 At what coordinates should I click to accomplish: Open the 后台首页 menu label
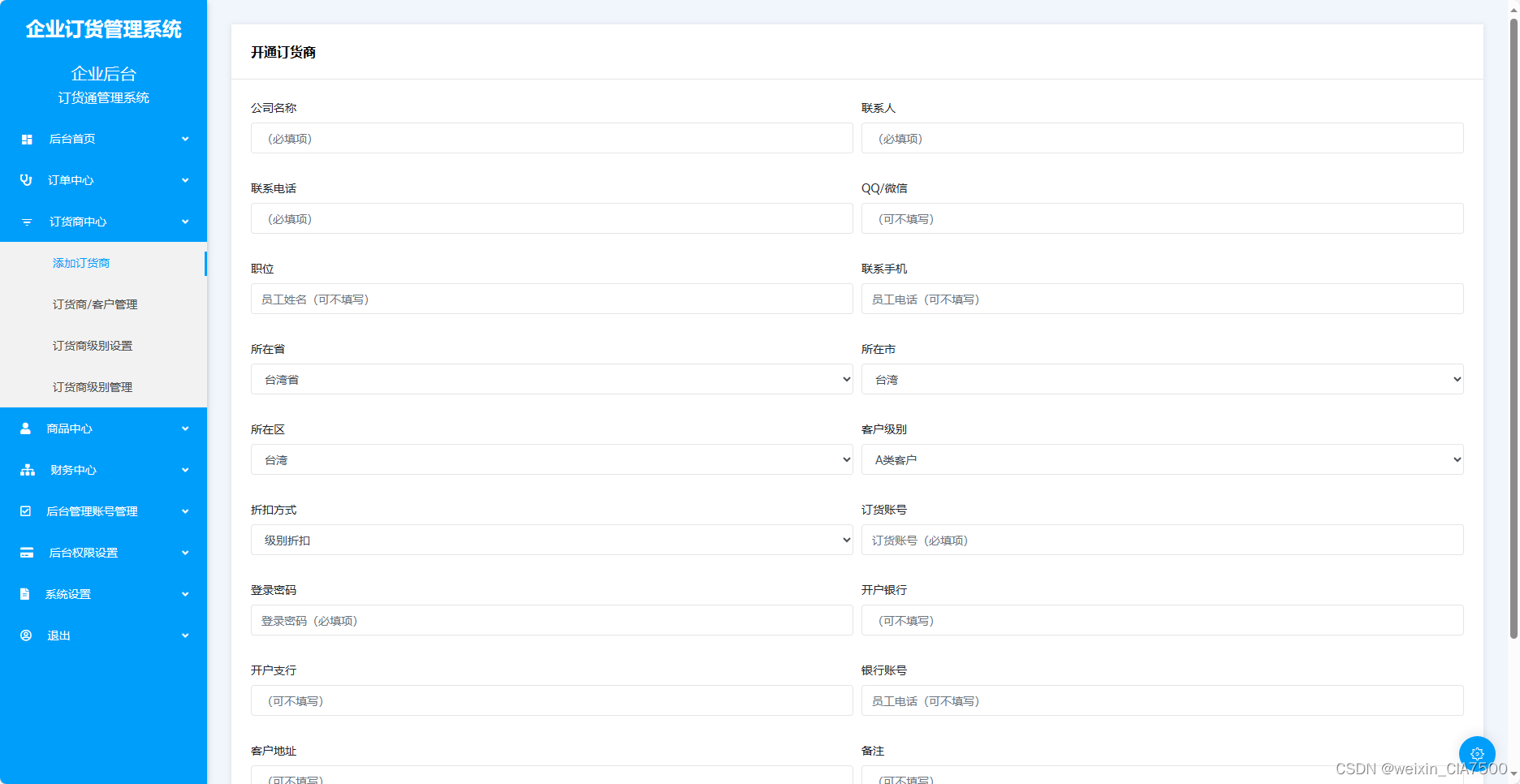click(72, 139)
